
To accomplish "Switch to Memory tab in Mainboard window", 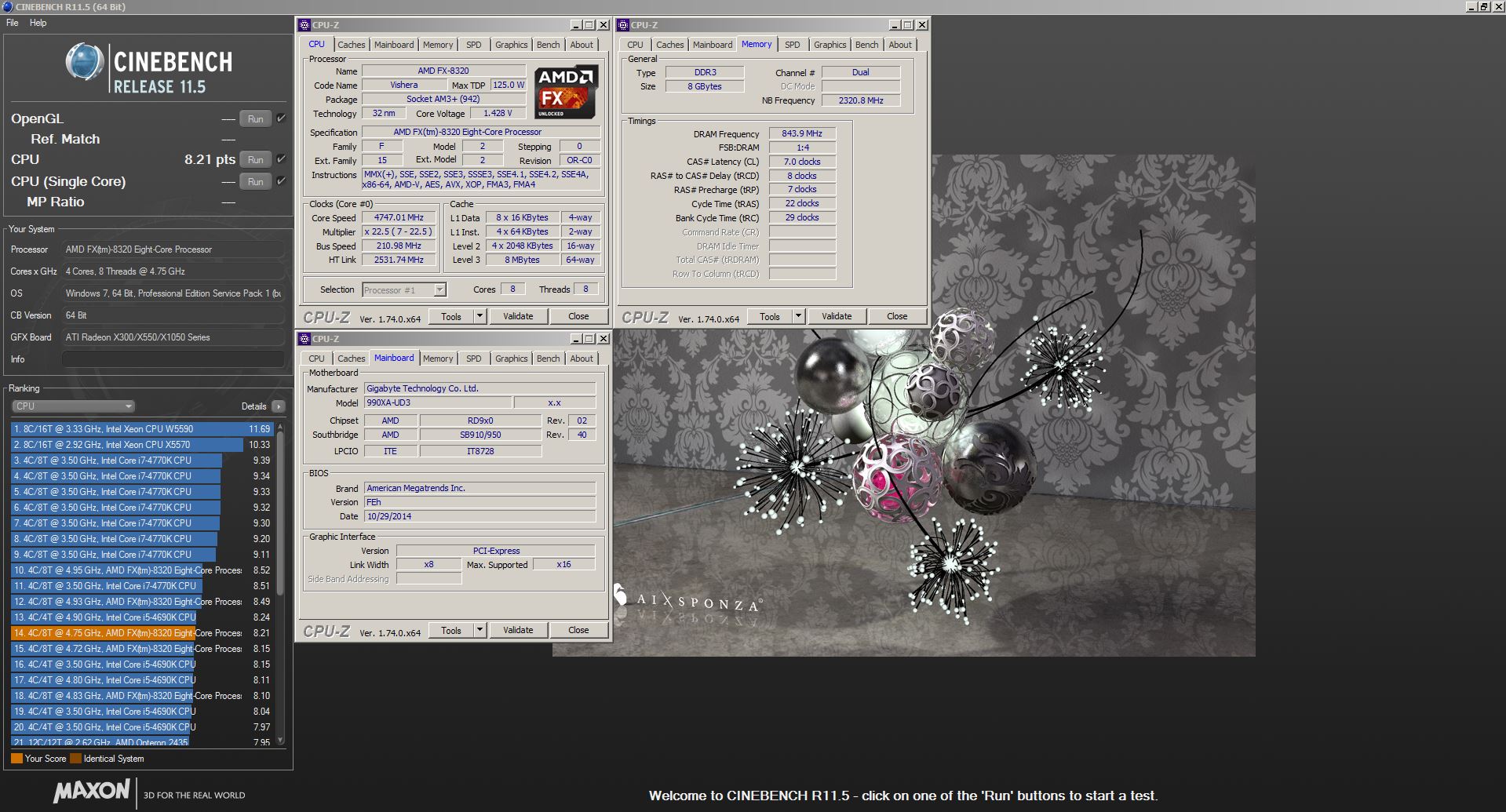I will pyautogui.click(x=438, y=359).
